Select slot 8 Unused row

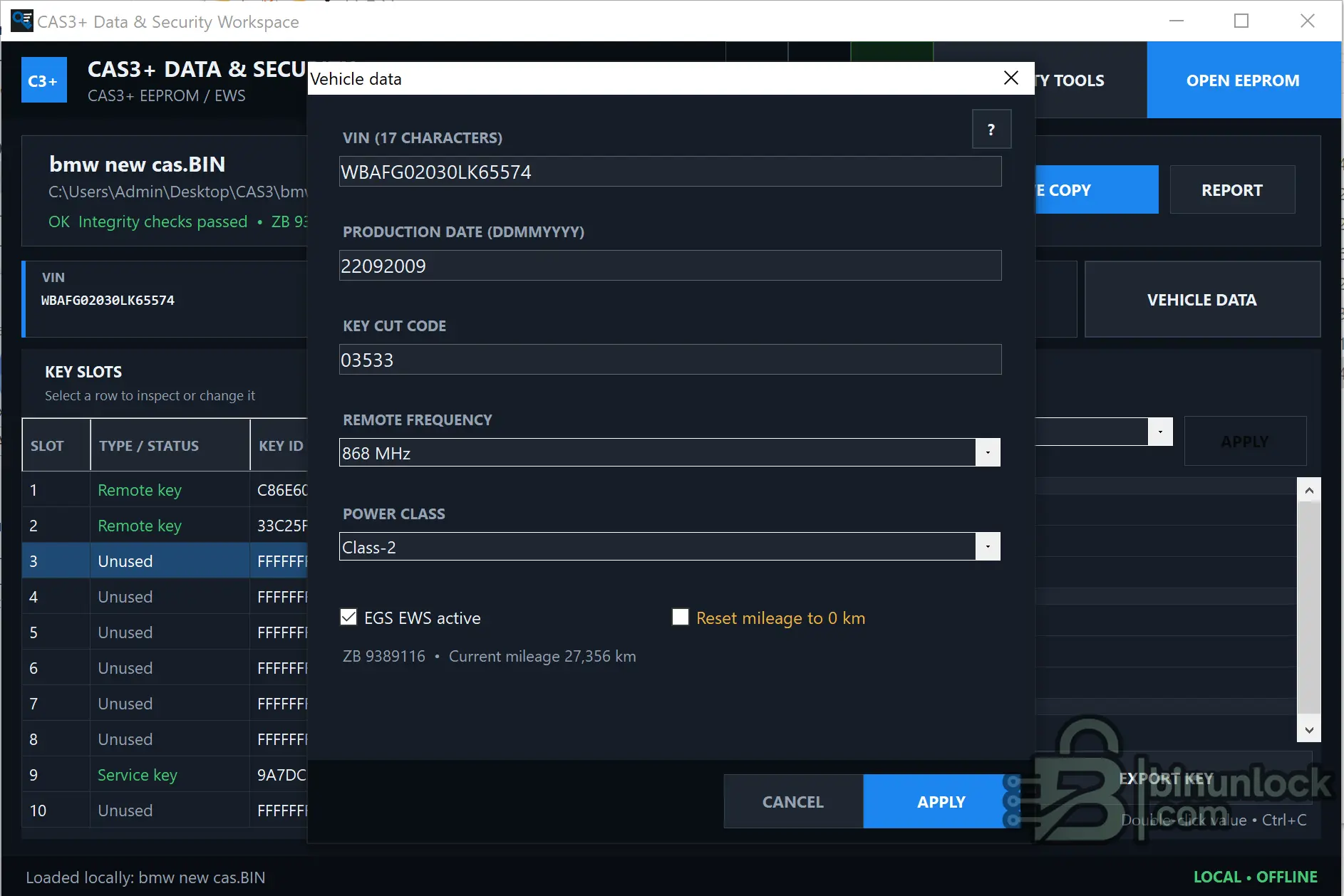[165, 739]
